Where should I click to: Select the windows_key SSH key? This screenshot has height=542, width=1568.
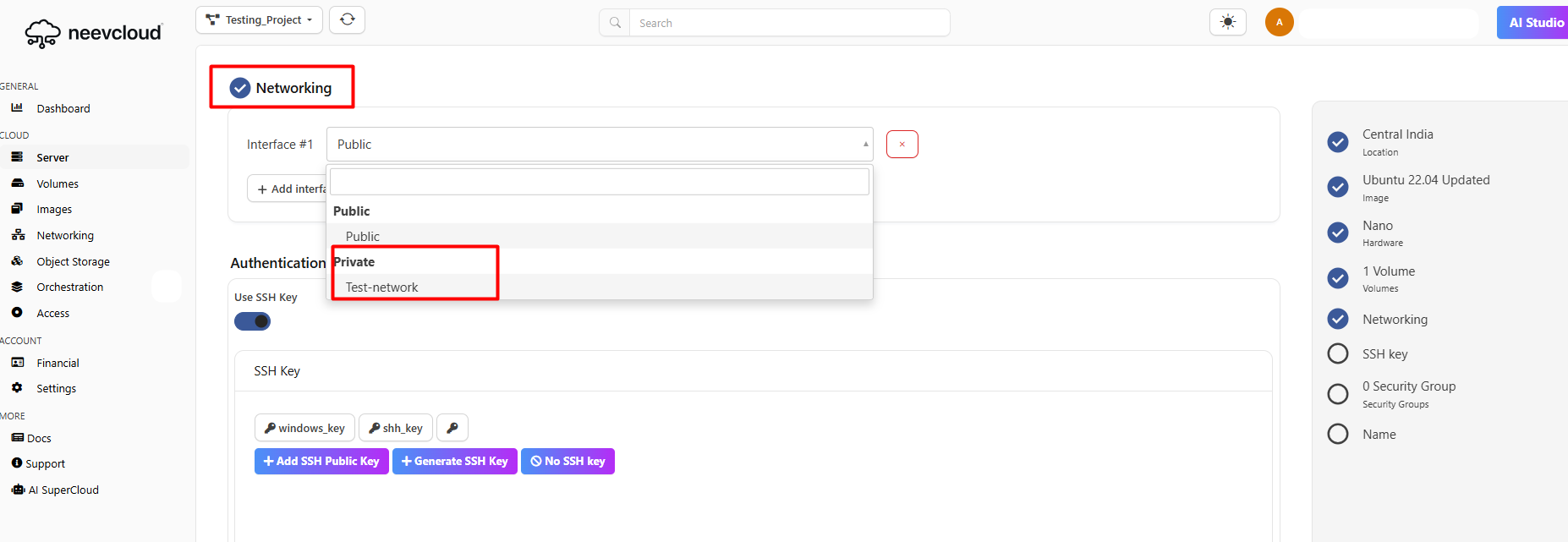click(x=304, y=428)
